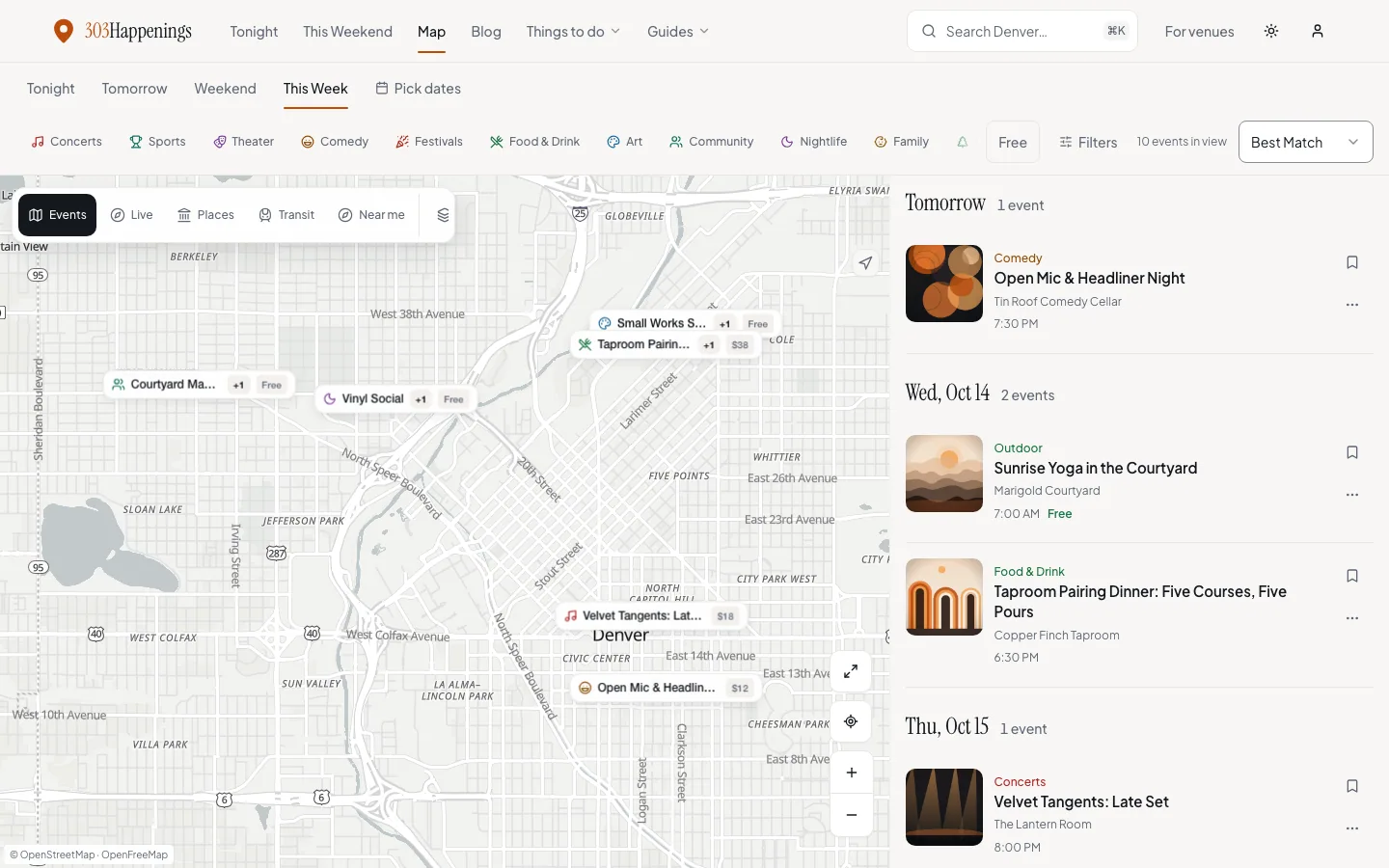Open the Vinyl Social map marker

click(x=395, y=399)
